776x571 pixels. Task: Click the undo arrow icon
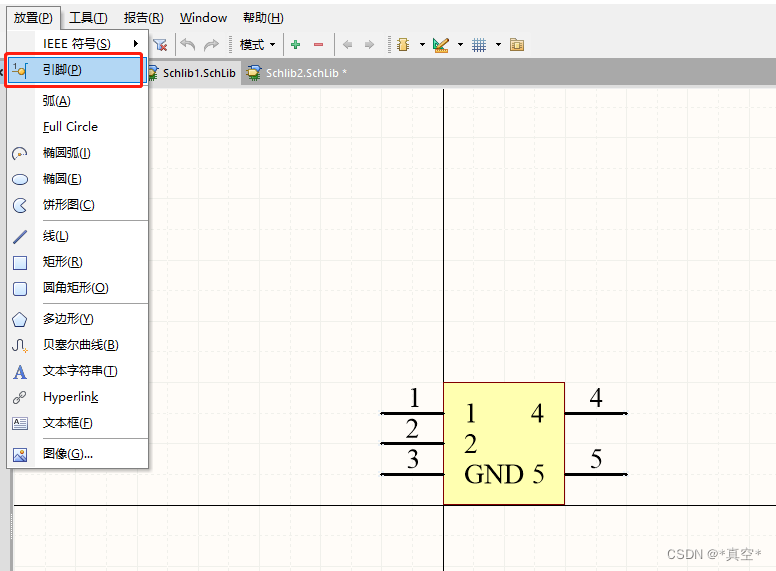click(188, 45)
